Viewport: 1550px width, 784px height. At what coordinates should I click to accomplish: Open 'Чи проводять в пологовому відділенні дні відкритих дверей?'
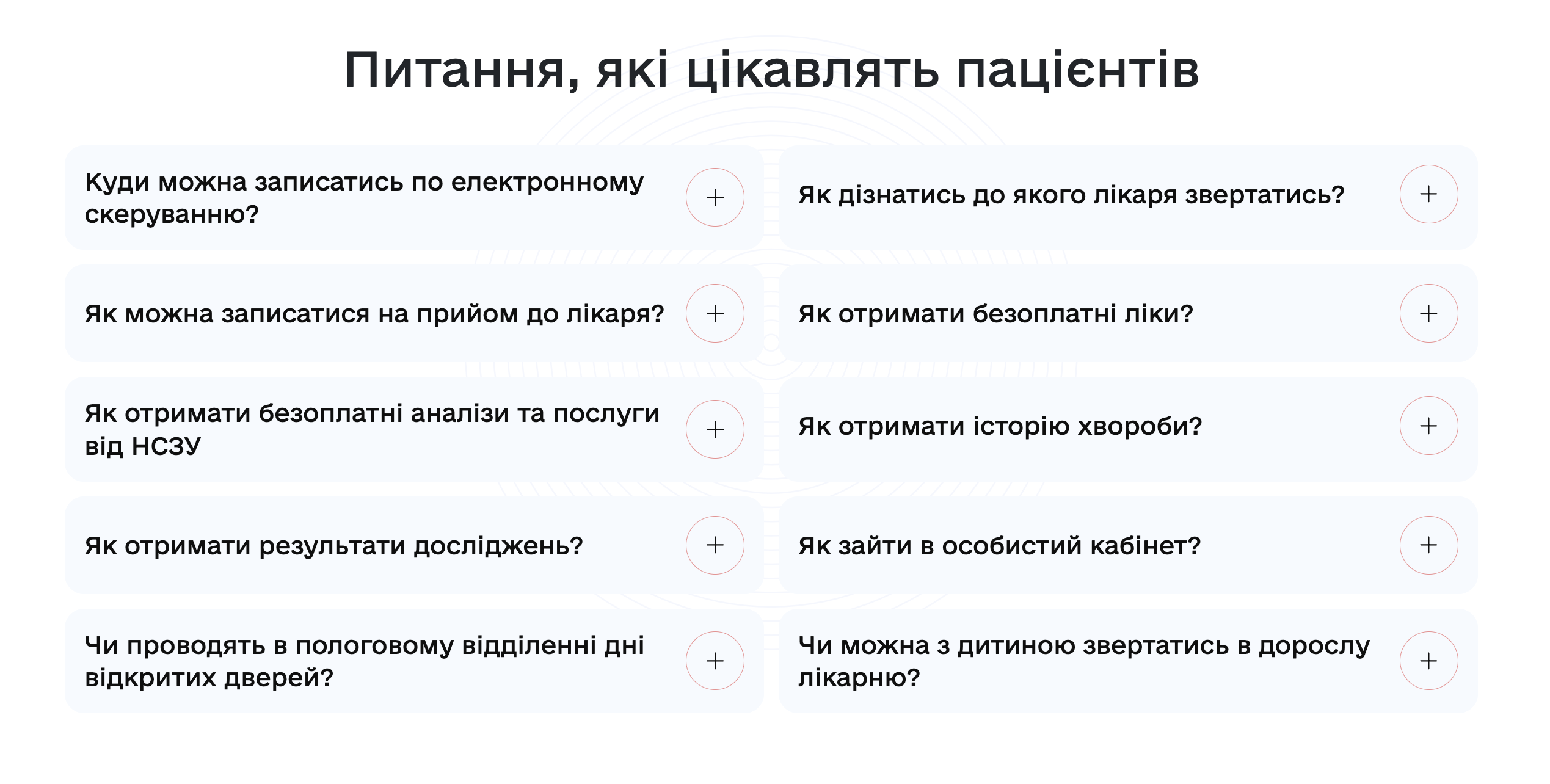pos(364,661)
